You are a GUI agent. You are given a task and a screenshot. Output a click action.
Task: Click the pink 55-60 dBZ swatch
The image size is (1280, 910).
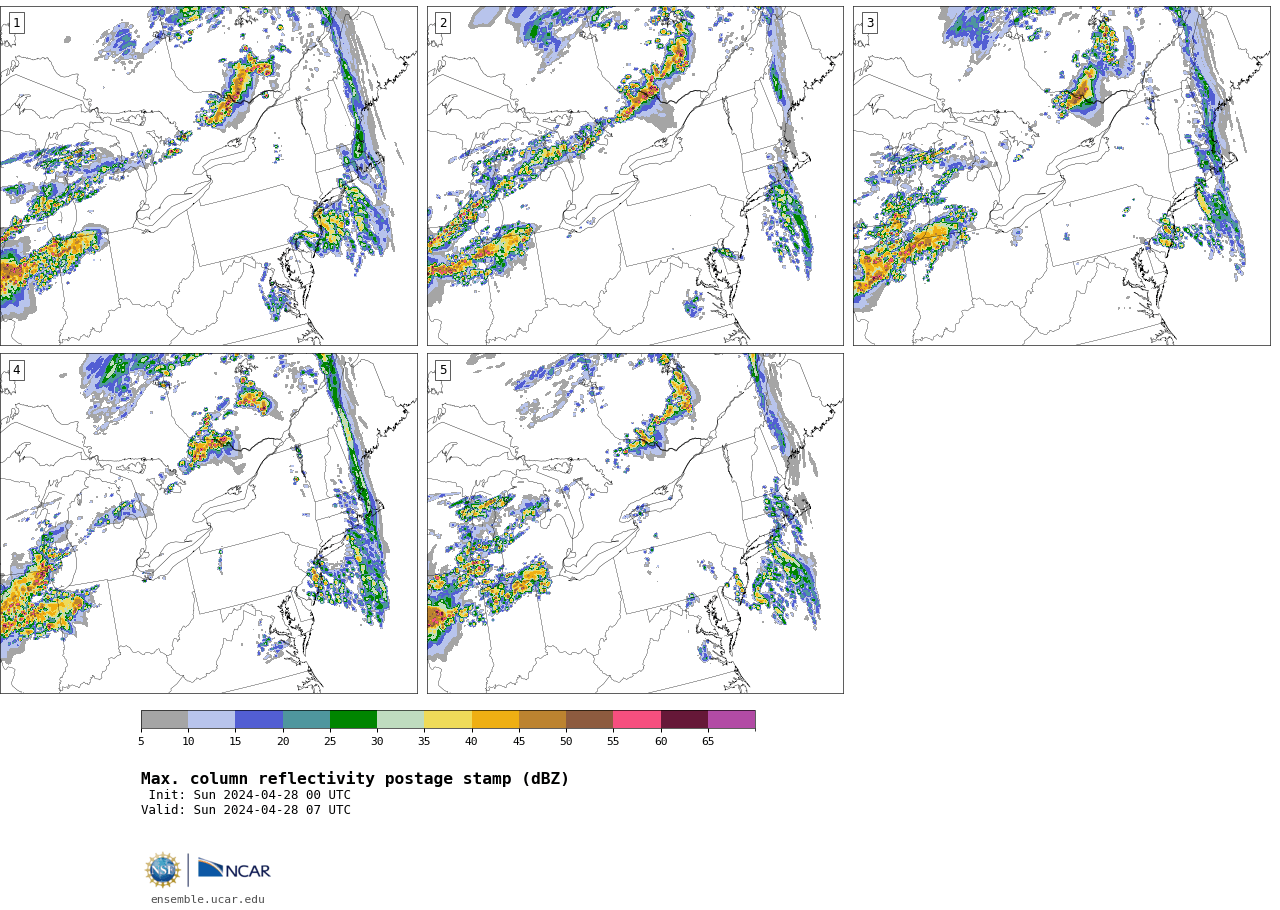637,720
